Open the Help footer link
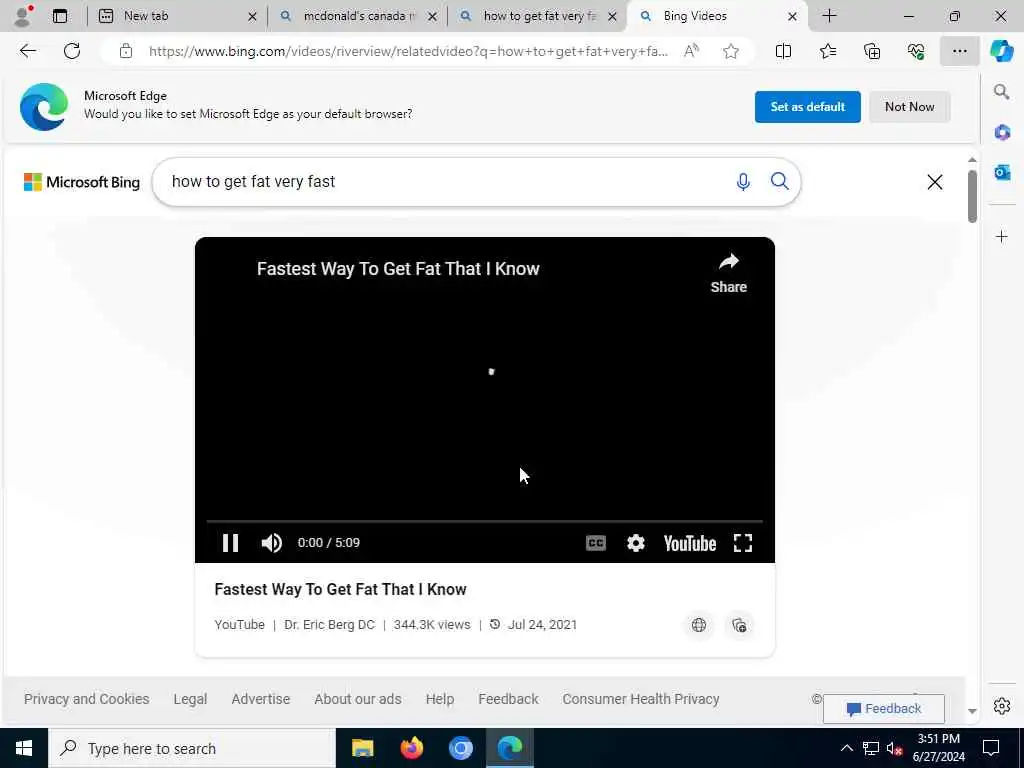 coord(440,699)
